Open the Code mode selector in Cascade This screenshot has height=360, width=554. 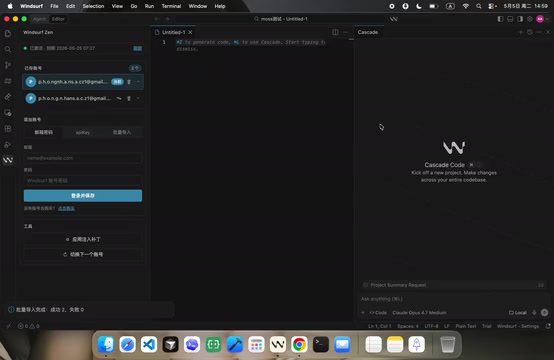coord(378,313)
